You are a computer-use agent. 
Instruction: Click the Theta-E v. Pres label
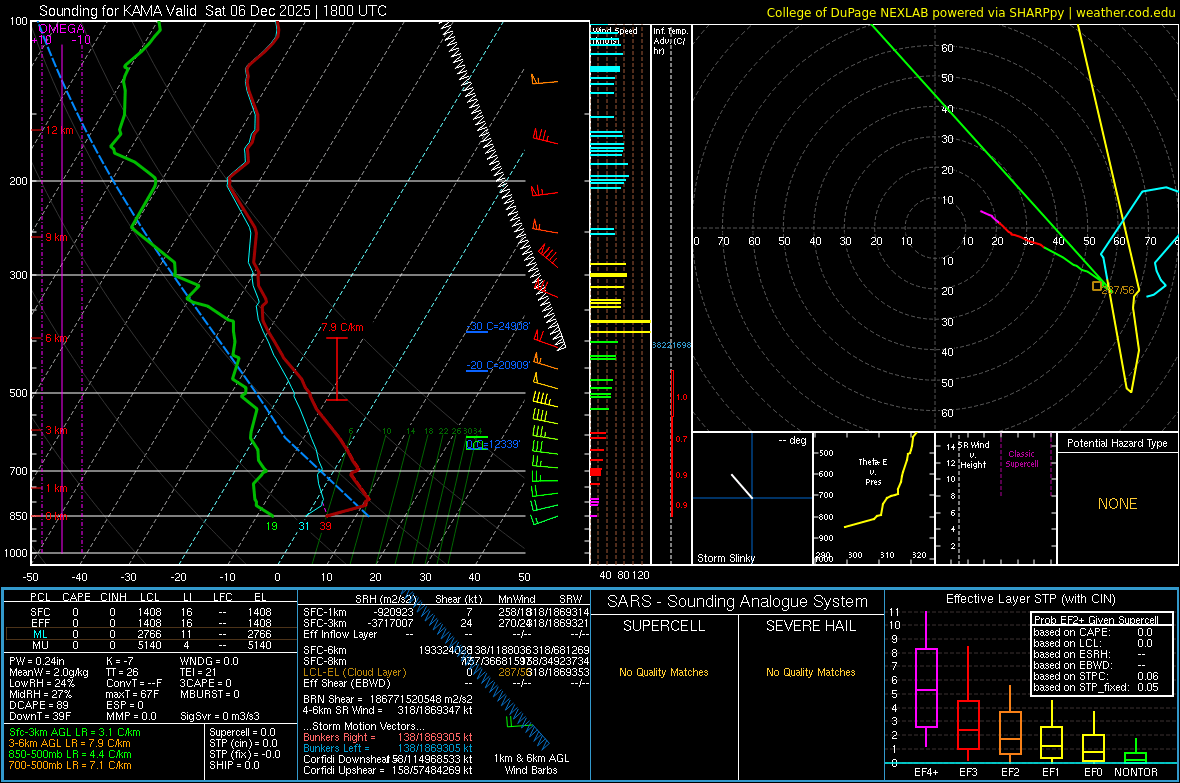tap(873, 471)
